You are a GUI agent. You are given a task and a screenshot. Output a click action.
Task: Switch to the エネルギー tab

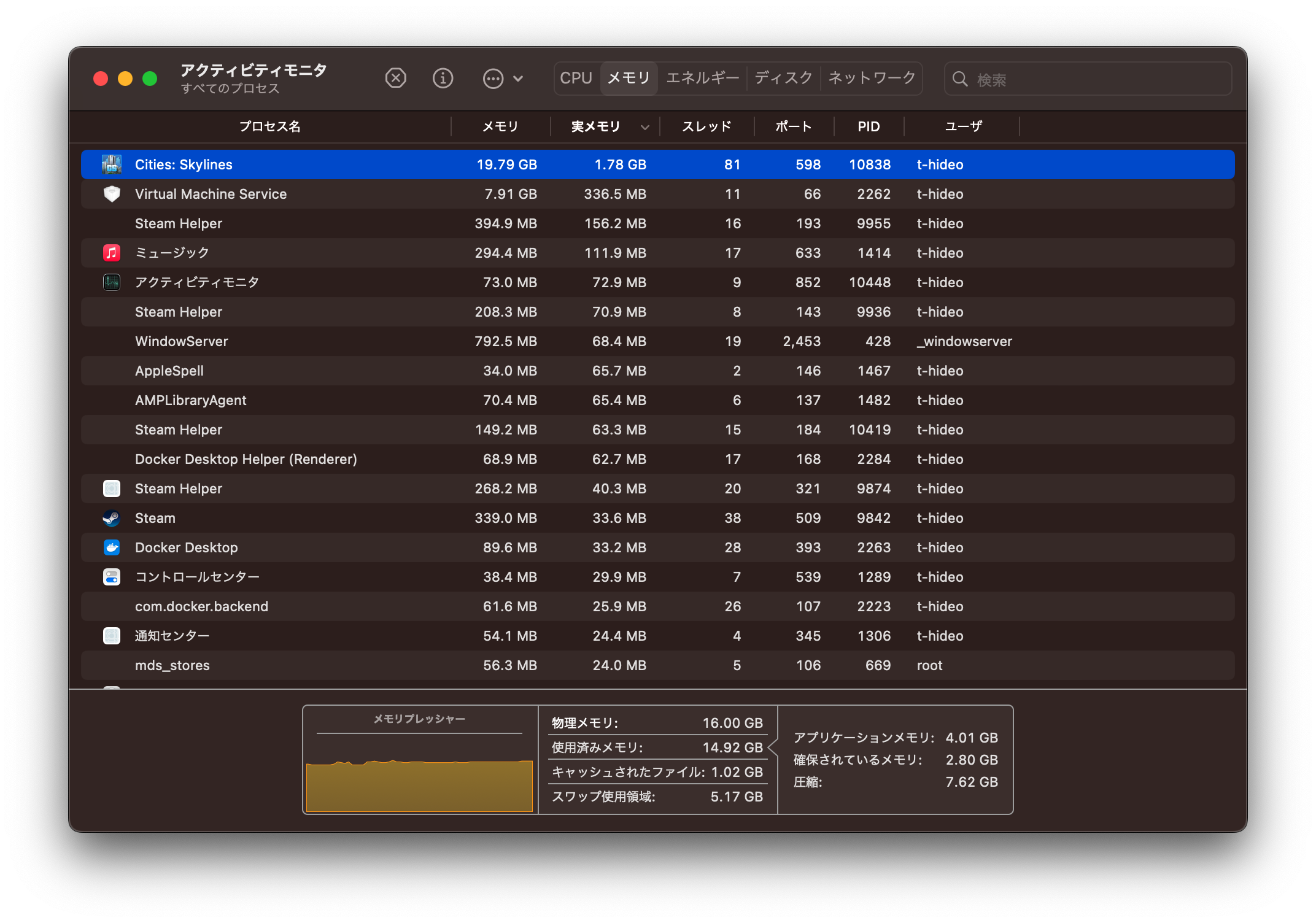pyautogui.click(x=702, y=78)
